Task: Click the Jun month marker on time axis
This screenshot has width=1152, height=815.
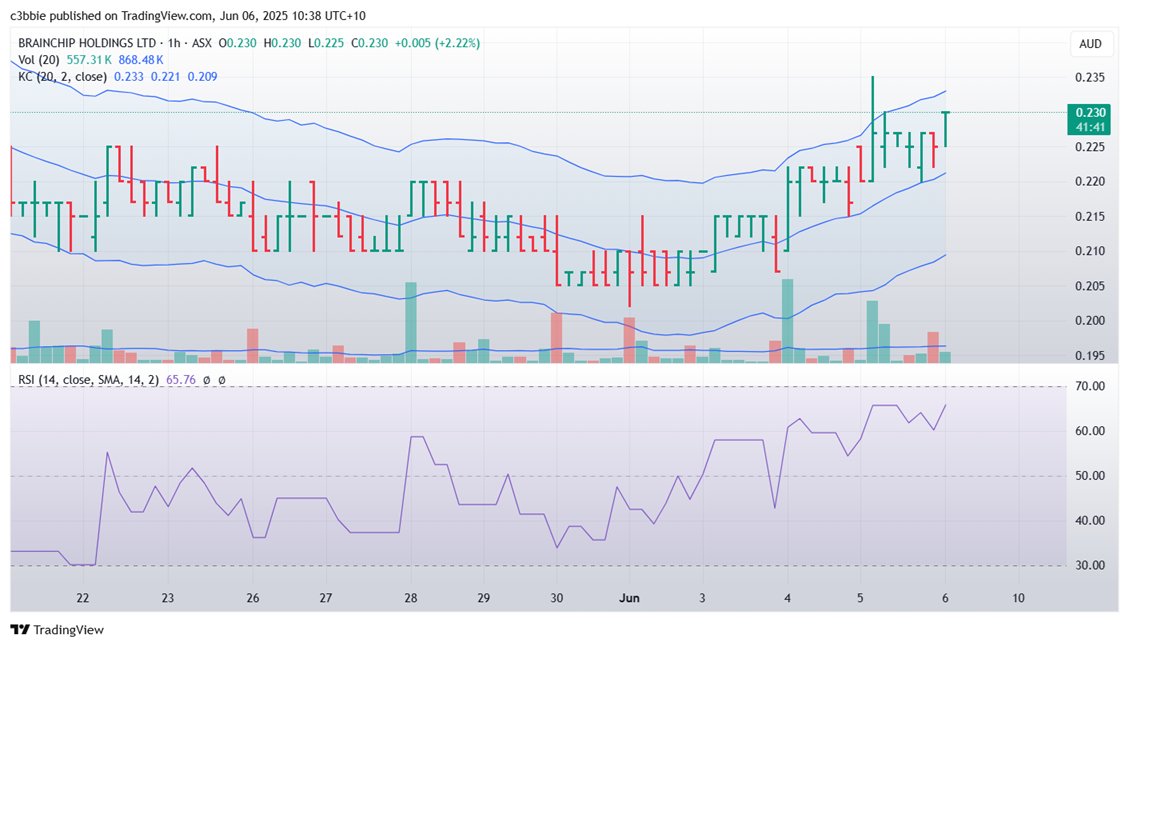Action: click(x=629, y=598)
